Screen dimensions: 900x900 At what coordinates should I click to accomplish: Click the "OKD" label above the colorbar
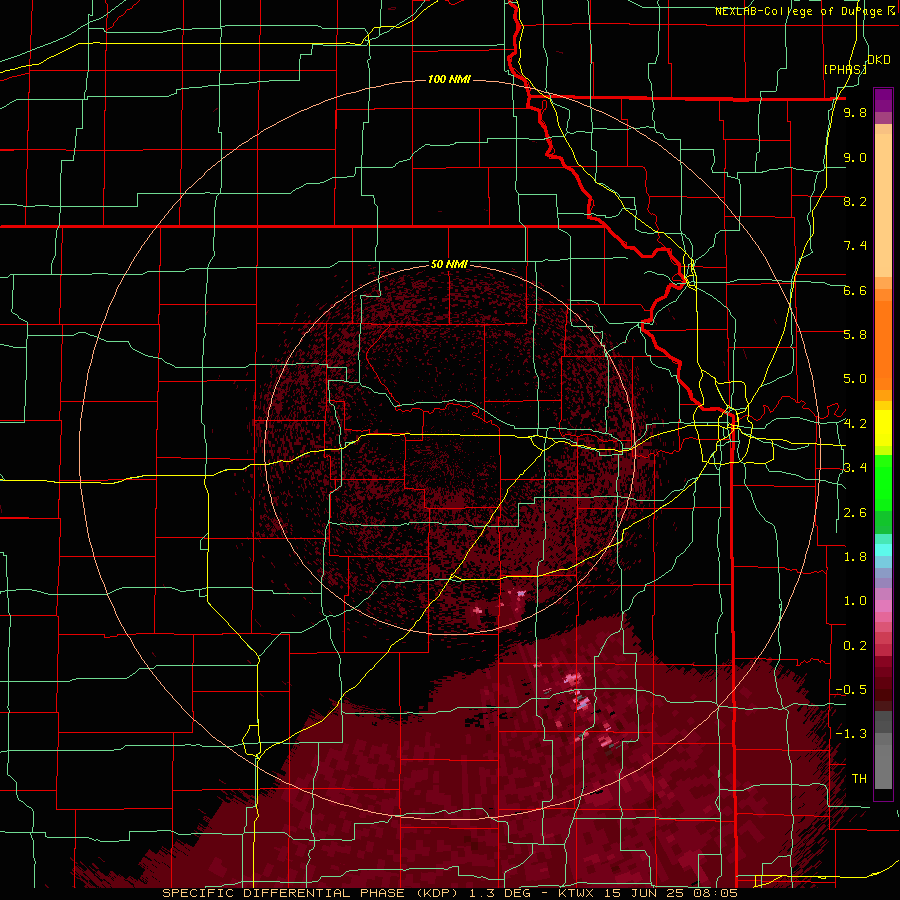(x=879, y=60)
